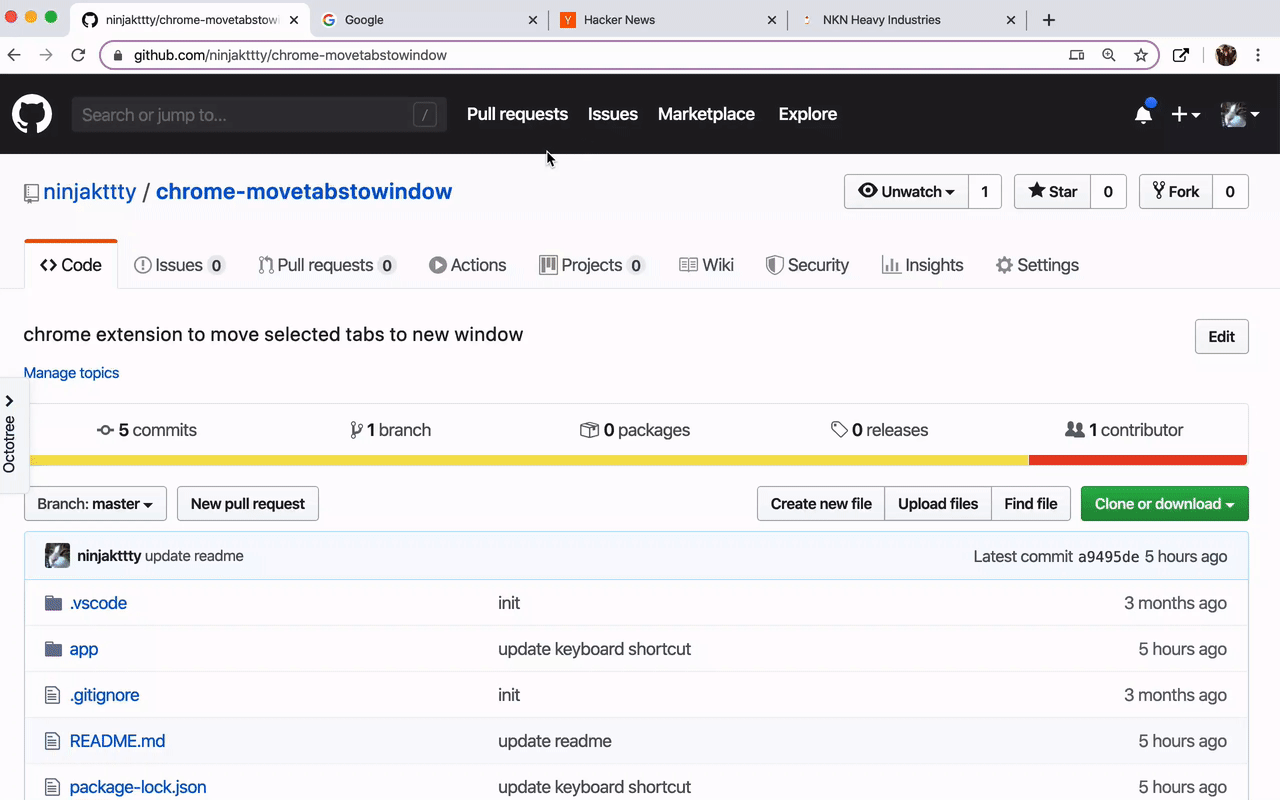Open Pull requests in the top navigation
Viewport: 1280px width, 800px height.
(x=517, y=114)
